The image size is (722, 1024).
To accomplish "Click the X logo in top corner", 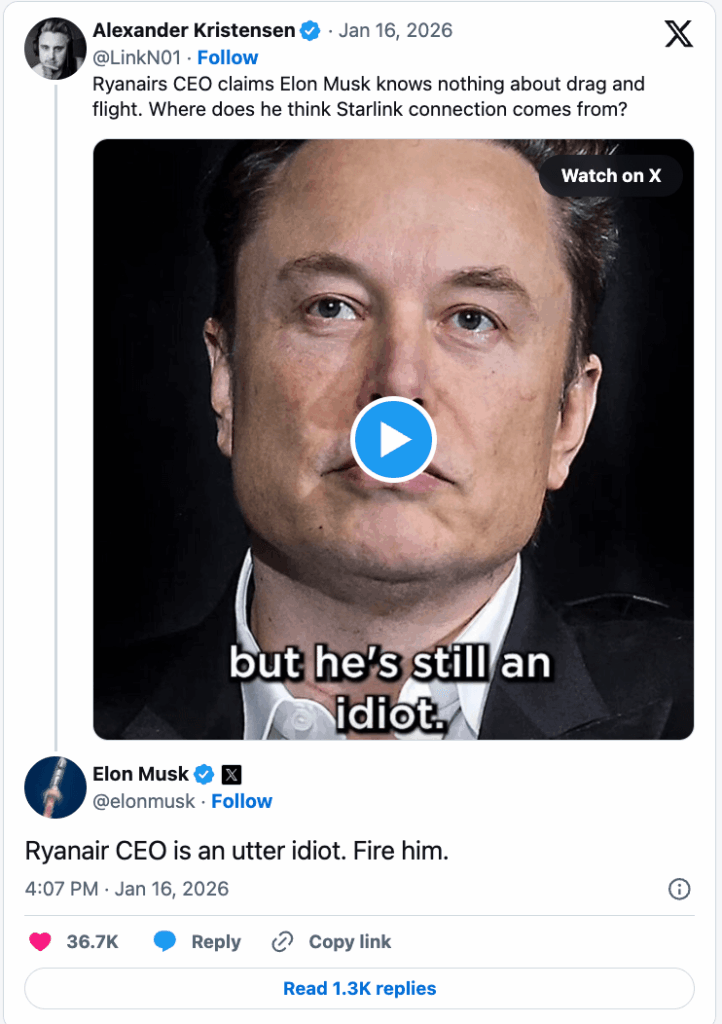I will click(x=678, y=35).
